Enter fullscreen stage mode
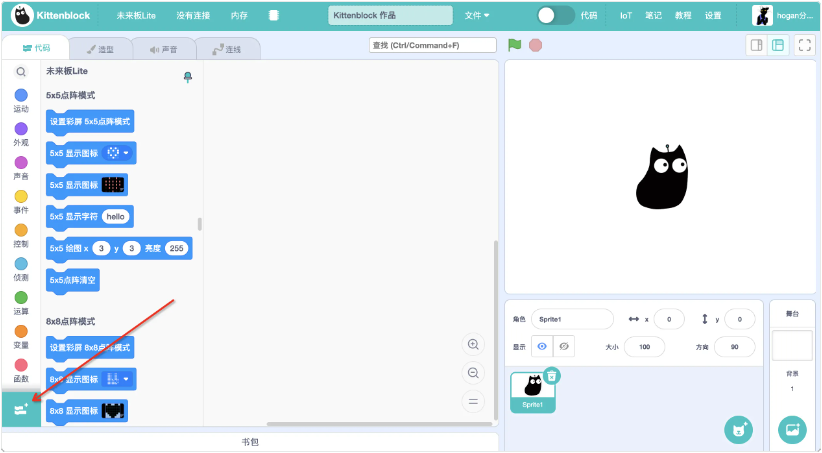Screen dimensions: 822x453 804,45
